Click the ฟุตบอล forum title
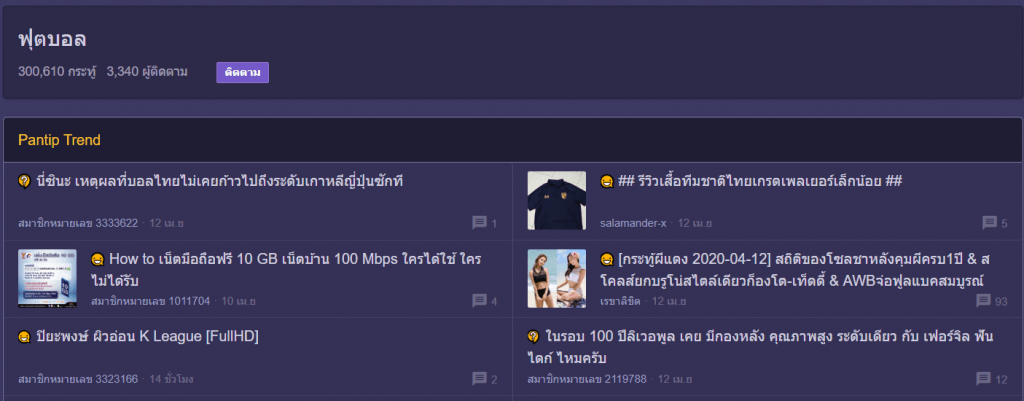The height and width of the screenshot is (401, 1024). click(52, 39)
